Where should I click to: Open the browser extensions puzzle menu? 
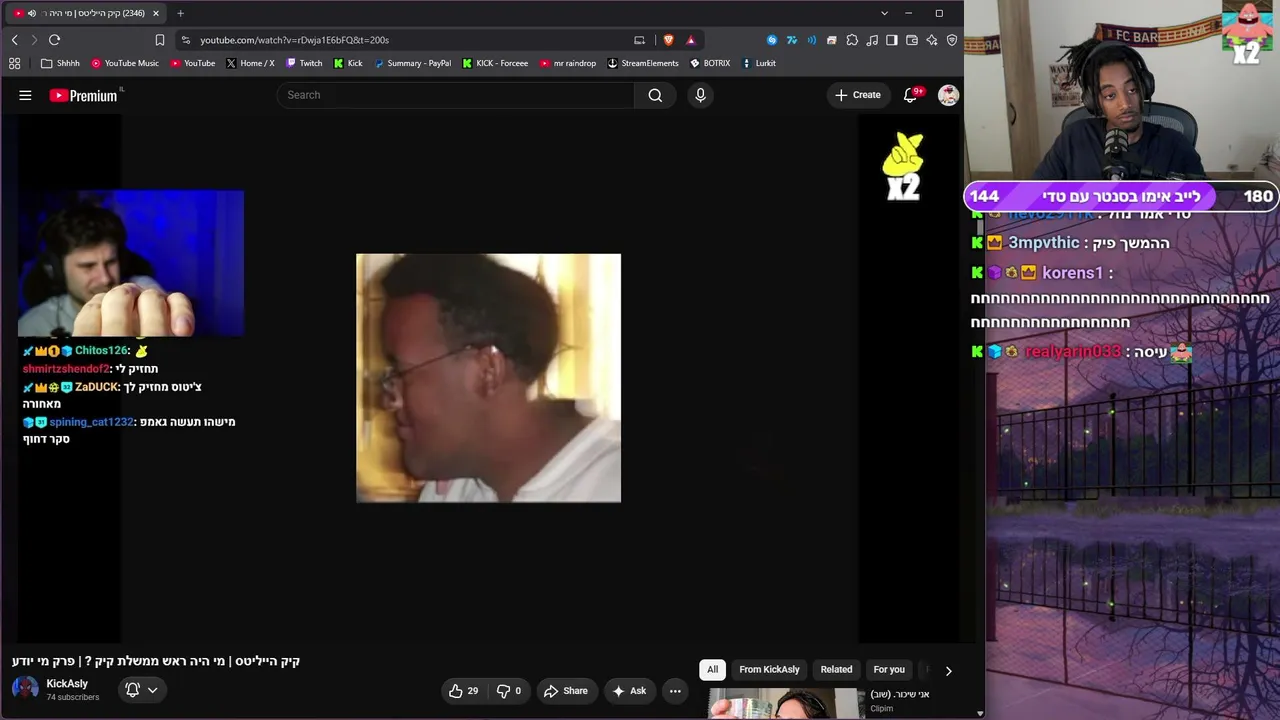(852, 40)
